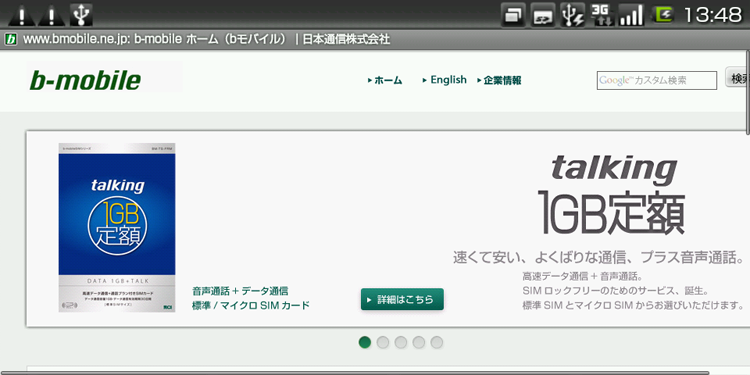Image resolution: width=750 pixels, height=375 pixels.
Task: Select the second carousel dot indicator
Action: tap(383, 342)
